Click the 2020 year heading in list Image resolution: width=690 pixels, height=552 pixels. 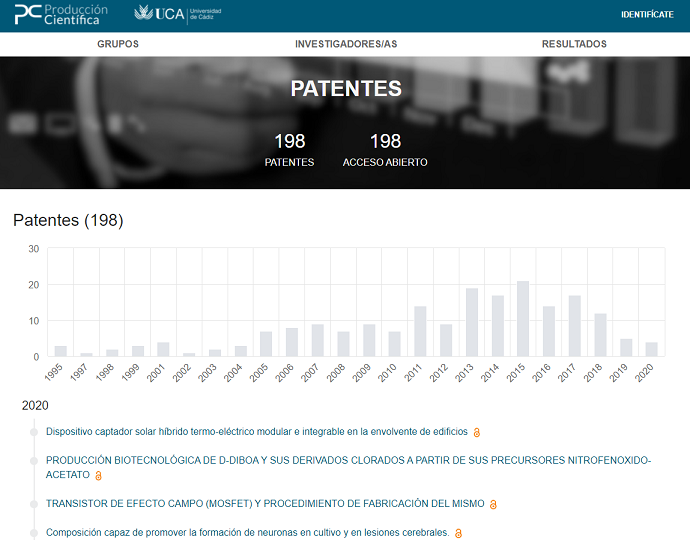(35, 405)
